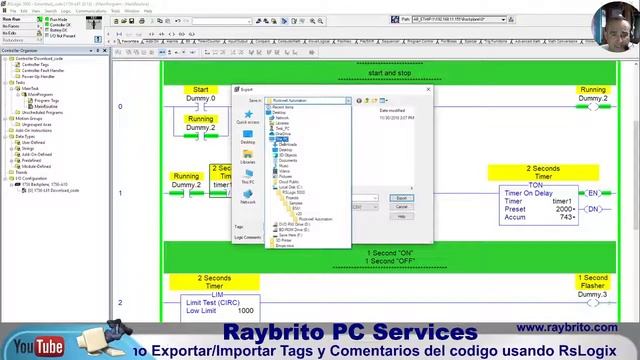Image resolution: width=640 pixels, height=360 pixels.
Task: Click the Export button in dialog
Action: point(402,198)
